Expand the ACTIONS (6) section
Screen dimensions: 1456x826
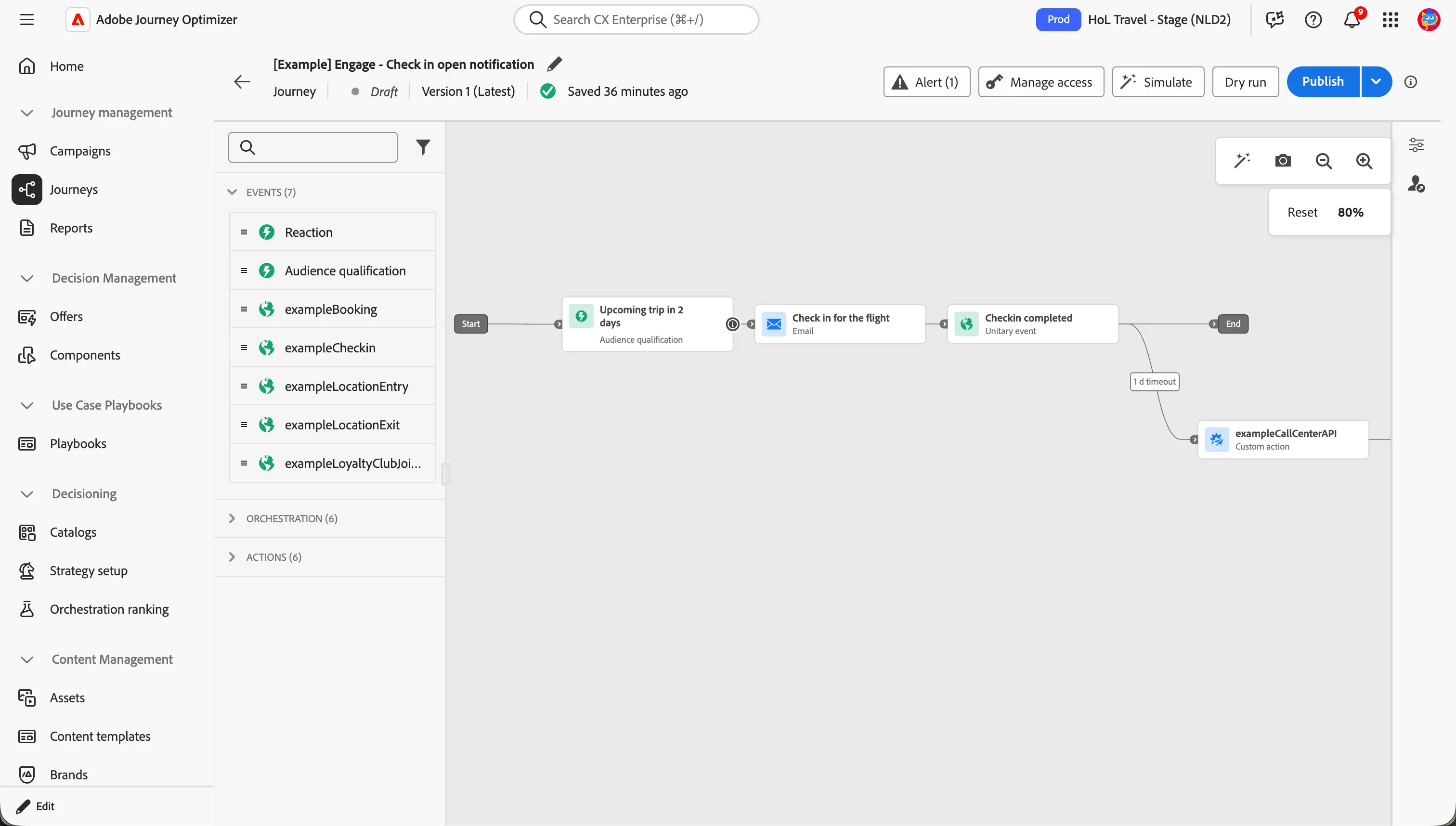232,557
